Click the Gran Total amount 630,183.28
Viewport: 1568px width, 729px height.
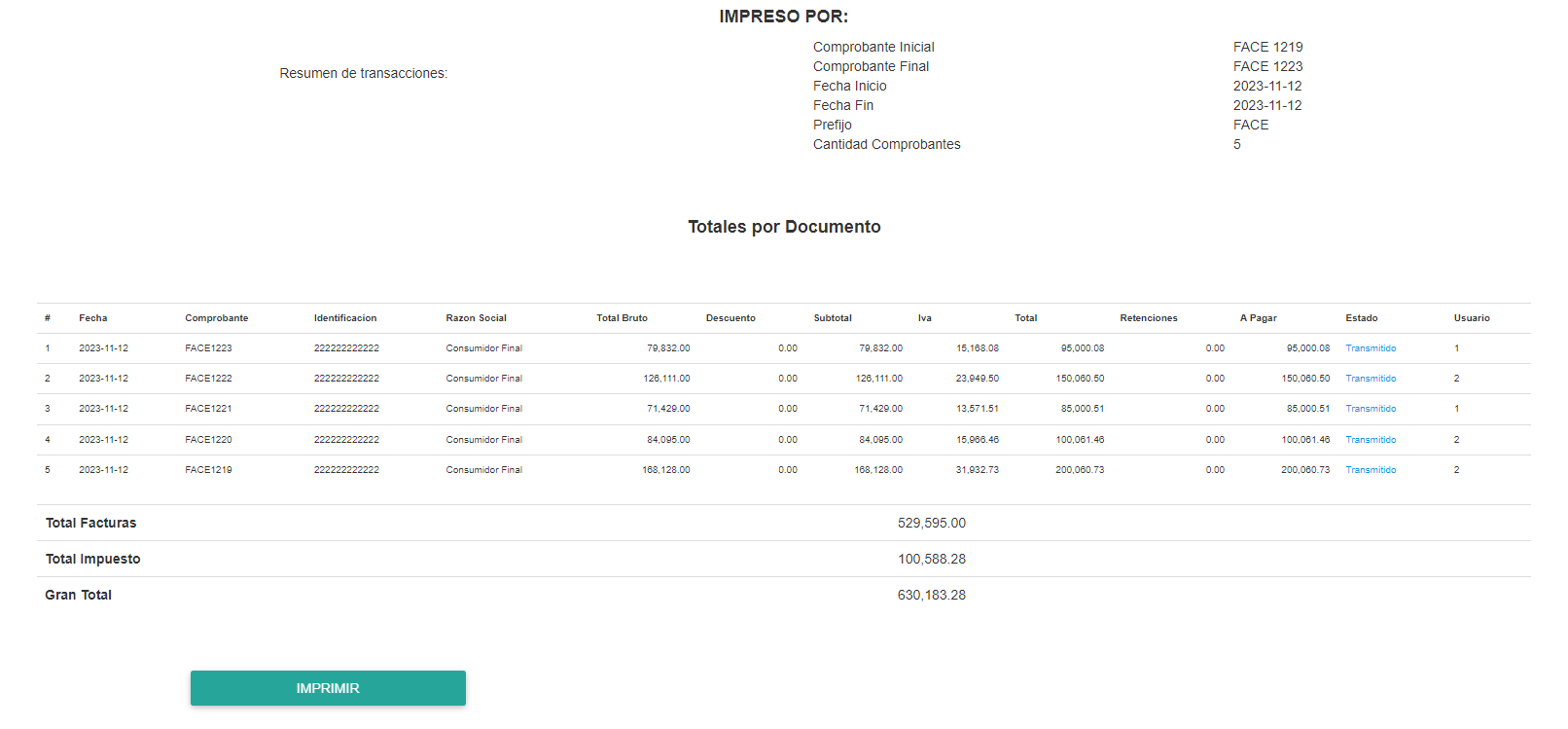tap(931, 595)
